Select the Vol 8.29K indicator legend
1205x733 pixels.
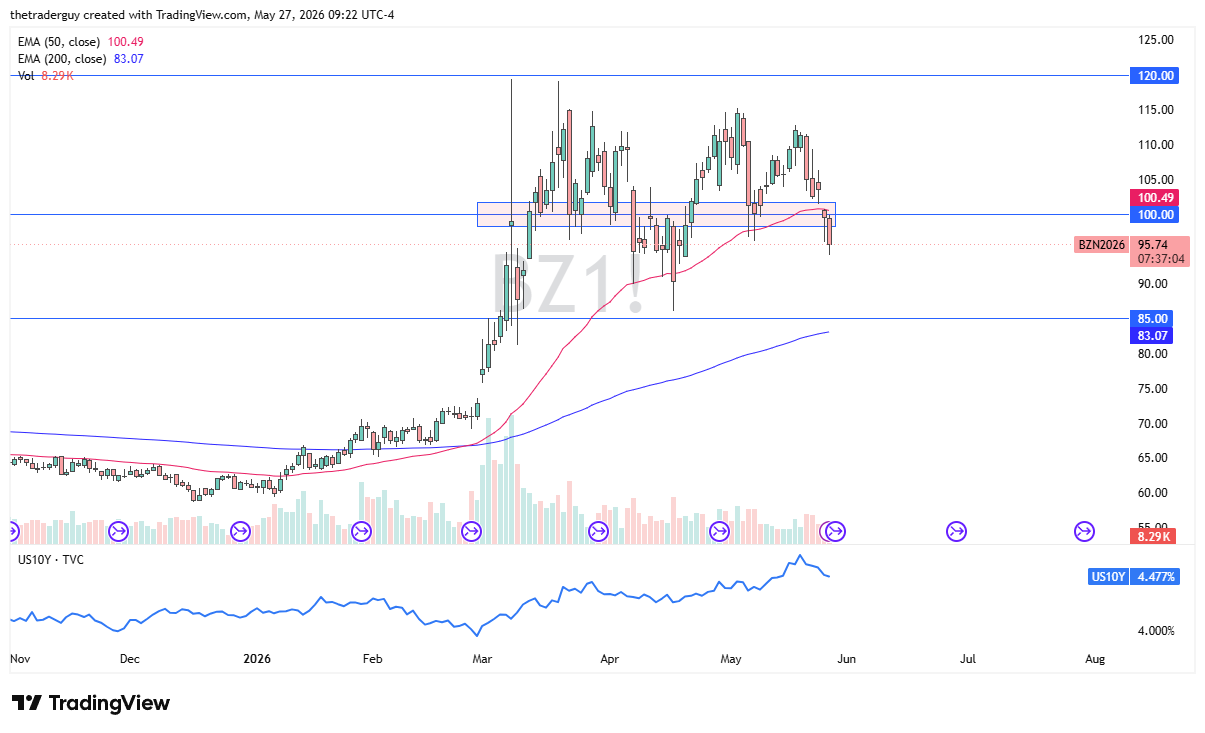coord(46,76)
